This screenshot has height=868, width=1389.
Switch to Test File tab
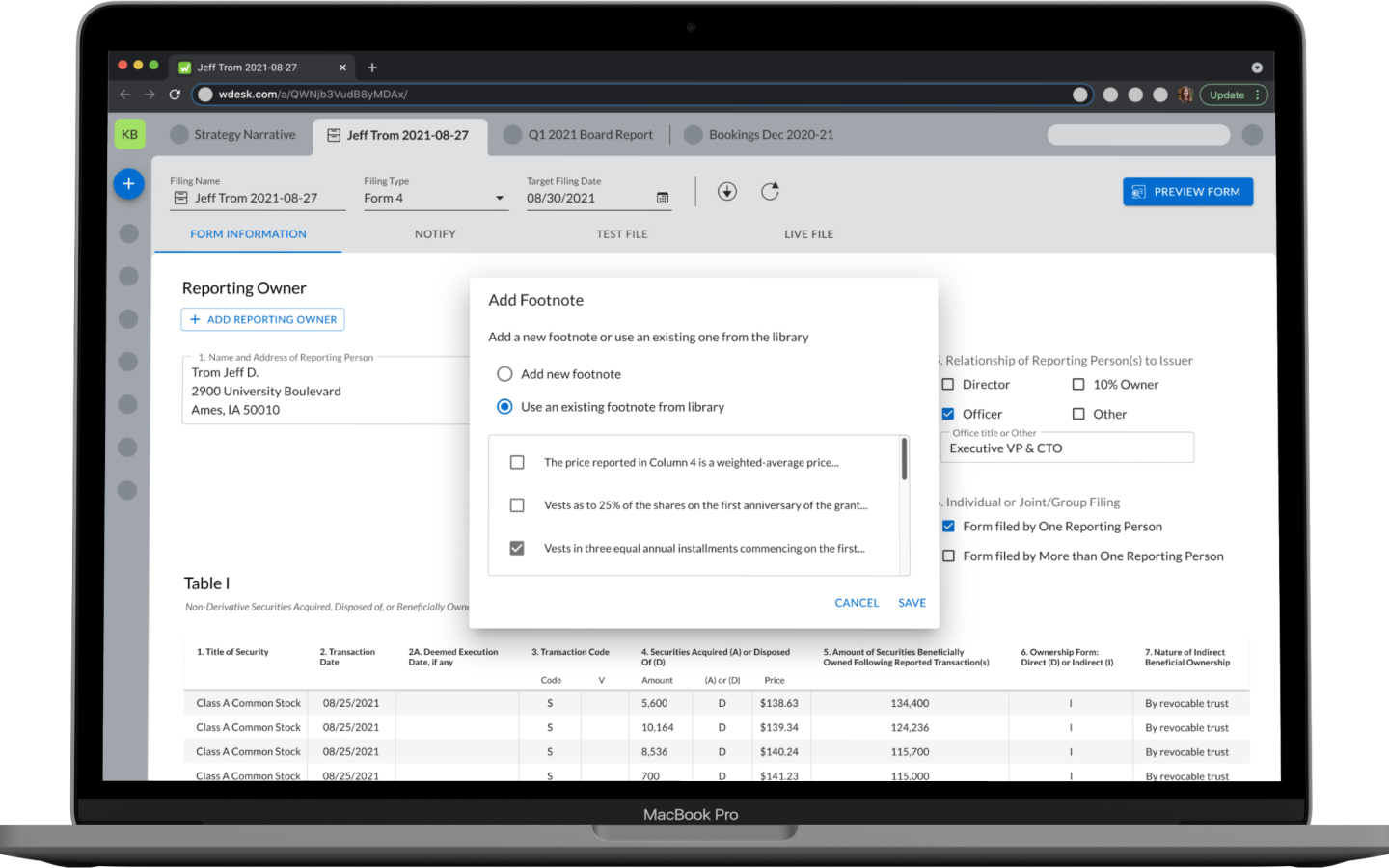click(x=622, y=234)
